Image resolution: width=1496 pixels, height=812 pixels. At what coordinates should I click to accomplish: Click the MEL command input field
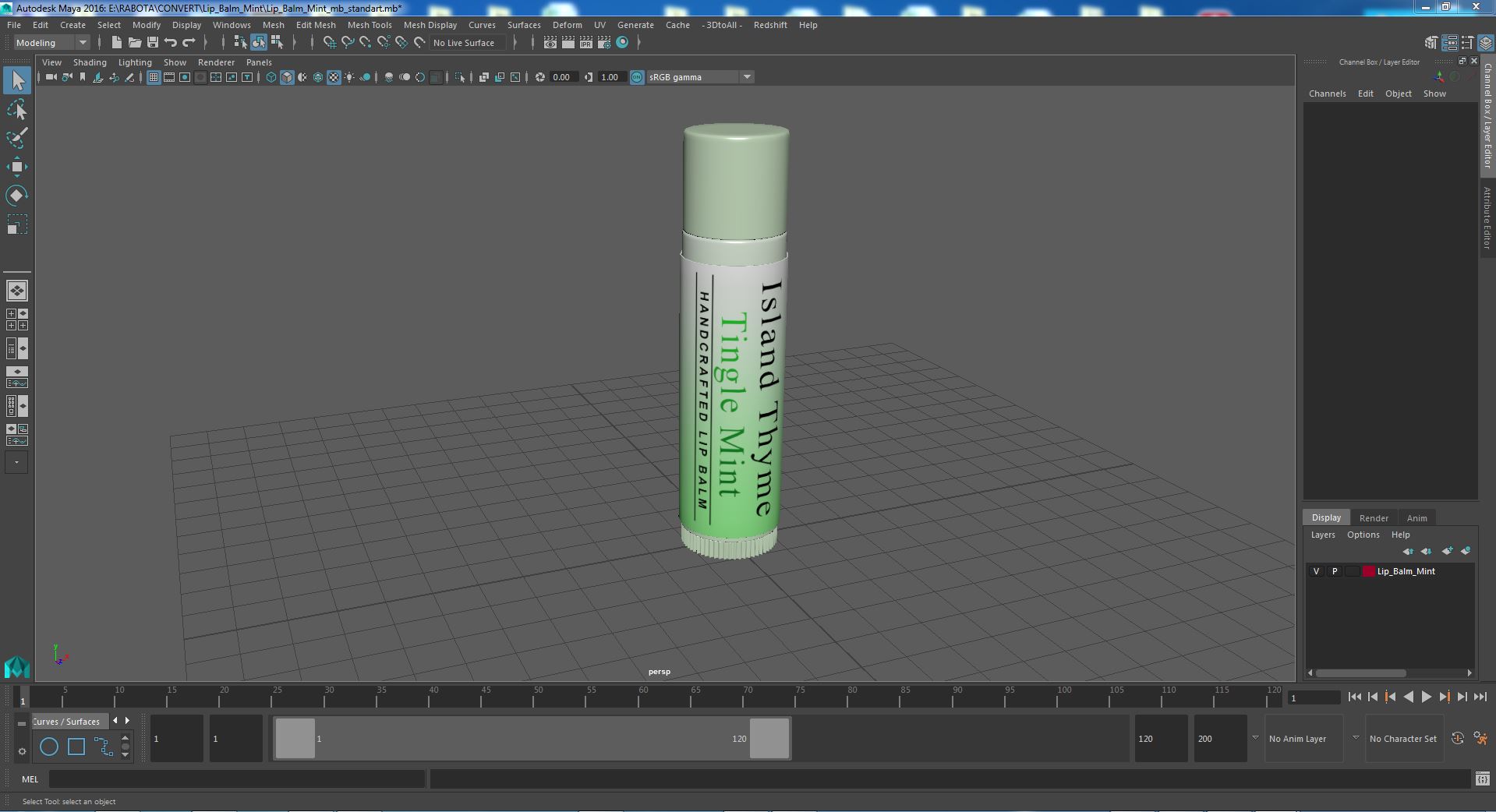(x=237, y=778)
